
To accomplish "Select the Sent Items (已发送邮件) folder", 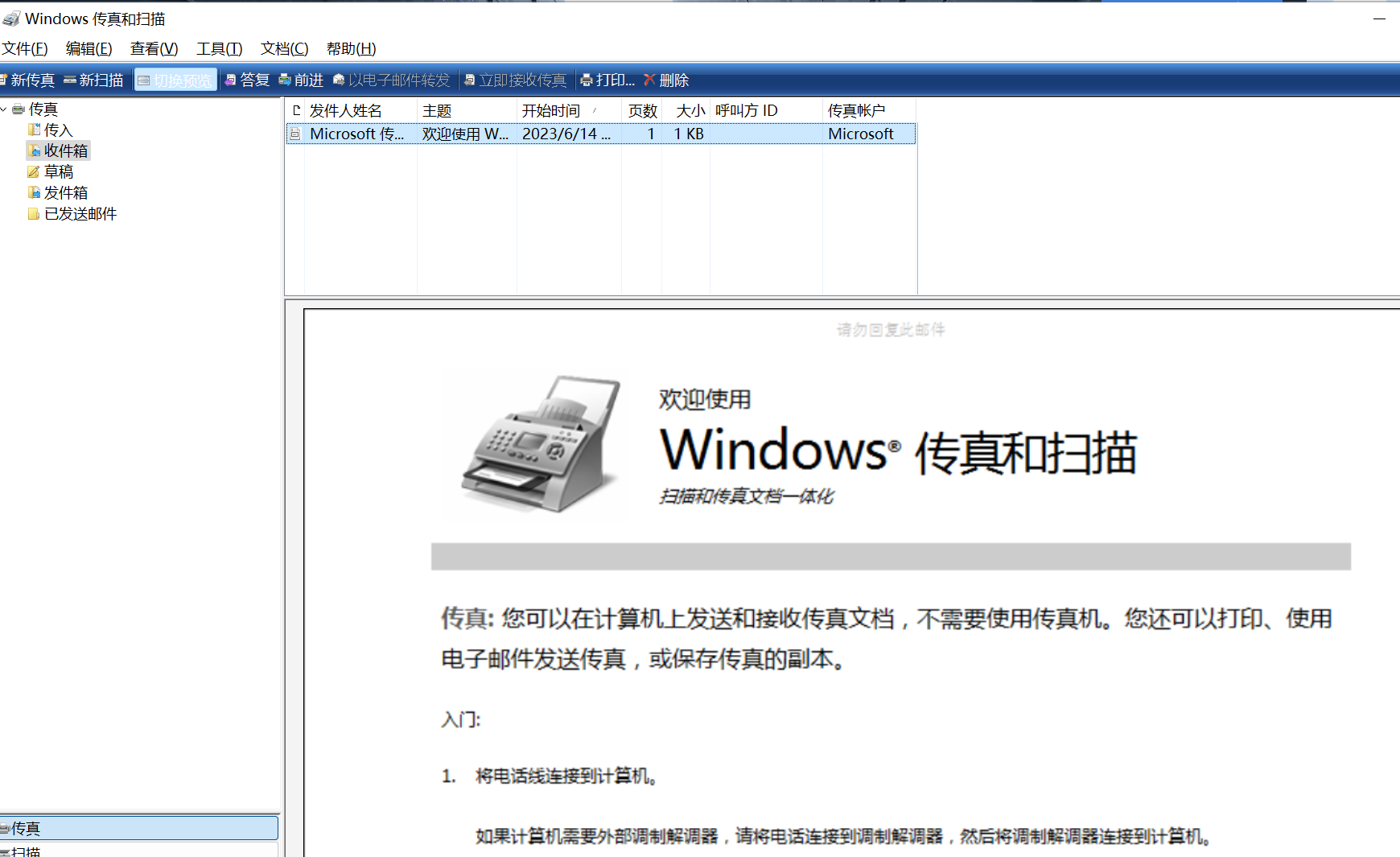I will point(80,213).
